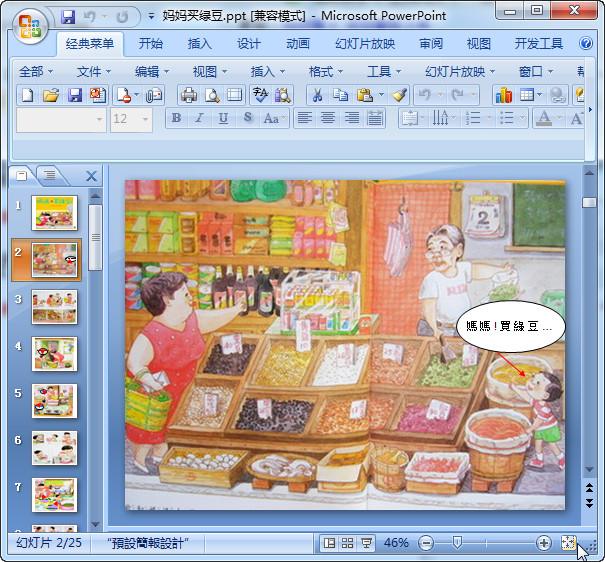Click the Insert Chart icon
The image size is (605, 562).
tap(504, 95)
